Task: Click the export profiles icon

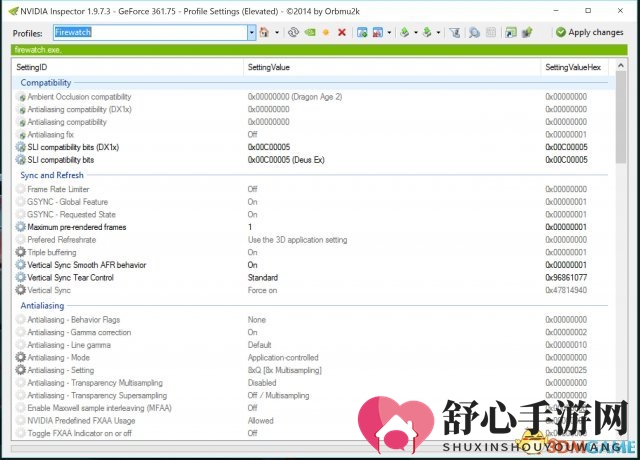Action: pos(404,32)
